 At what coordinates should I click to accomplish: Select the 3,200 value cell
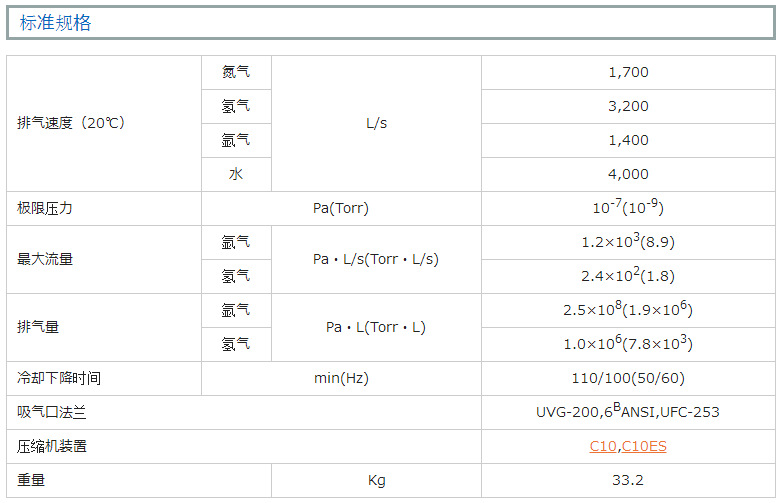tap(628, 106)
